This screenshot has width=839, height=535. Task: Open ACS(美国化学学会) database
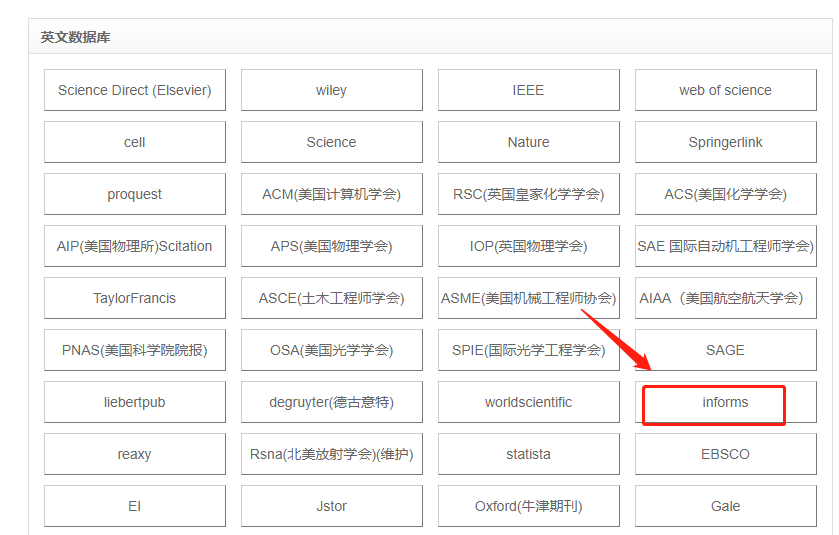coord(725,194)
